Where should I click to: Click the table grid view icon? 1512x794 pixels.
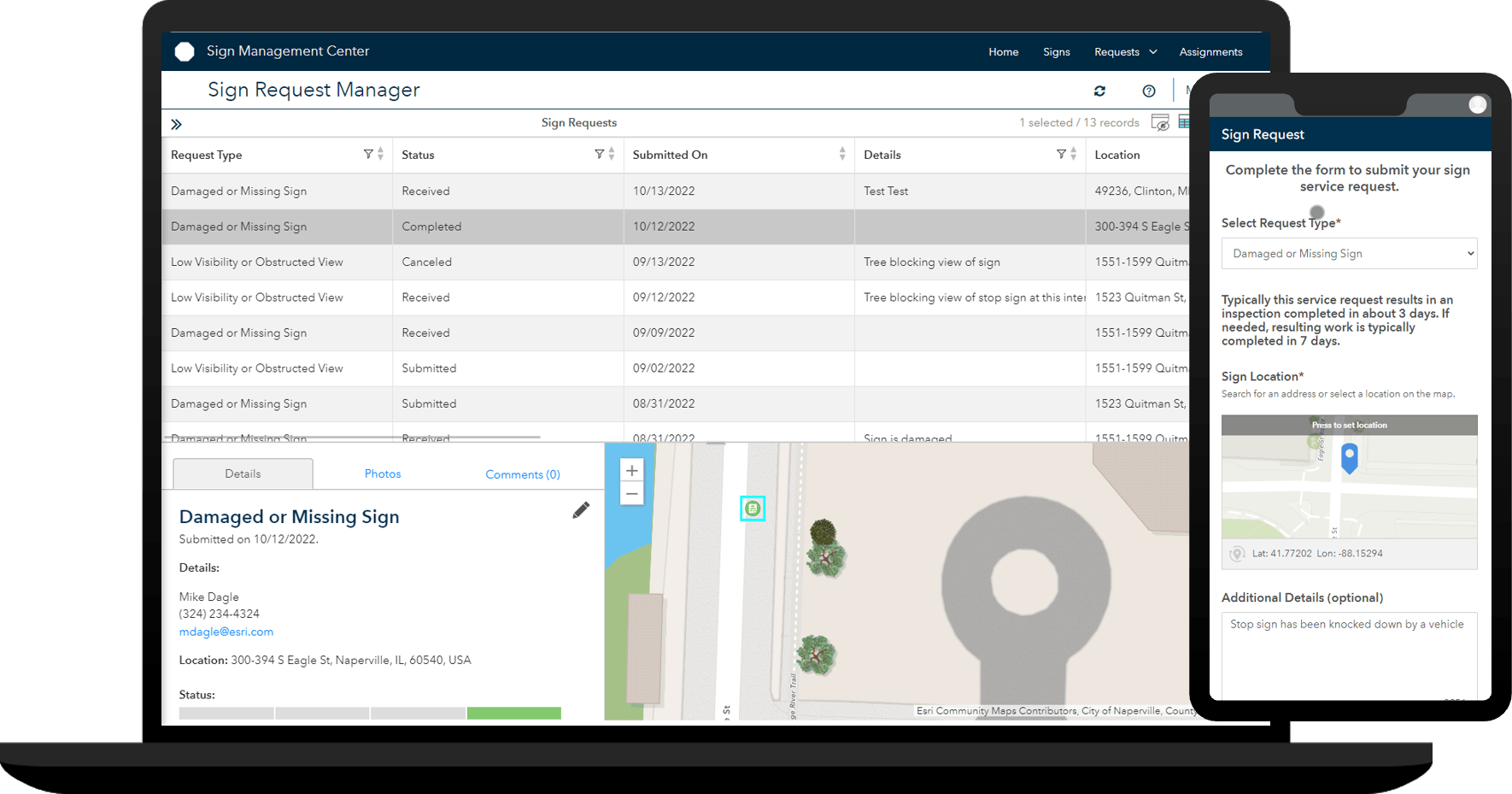tap(1185, 122)
